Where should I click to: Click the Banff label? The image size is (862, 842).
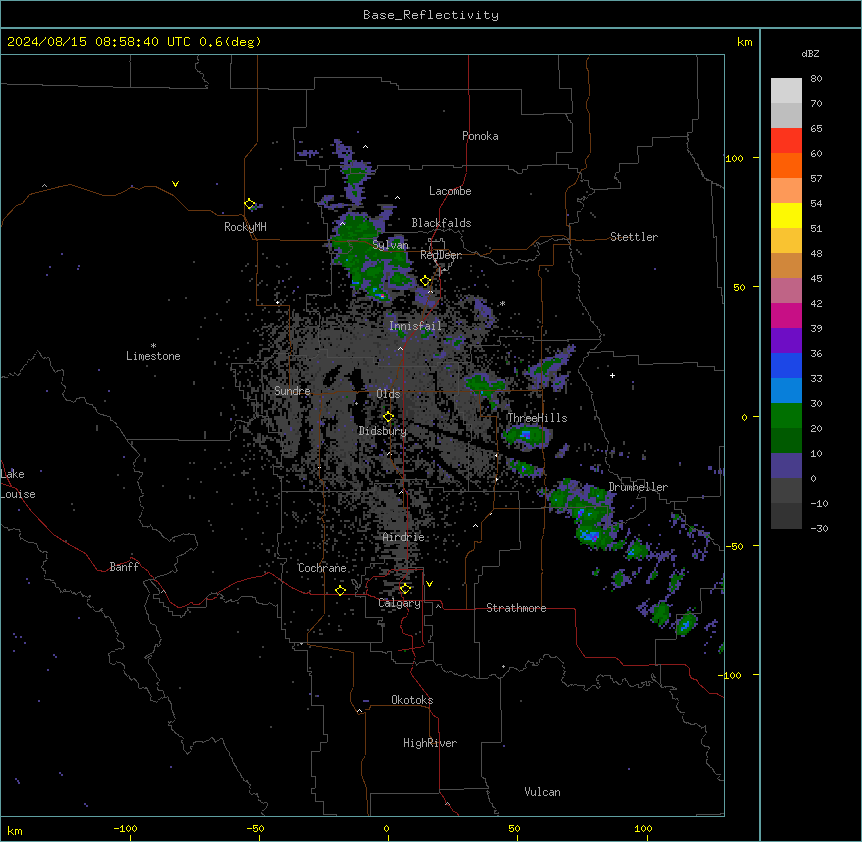click(x=124, y=567)
